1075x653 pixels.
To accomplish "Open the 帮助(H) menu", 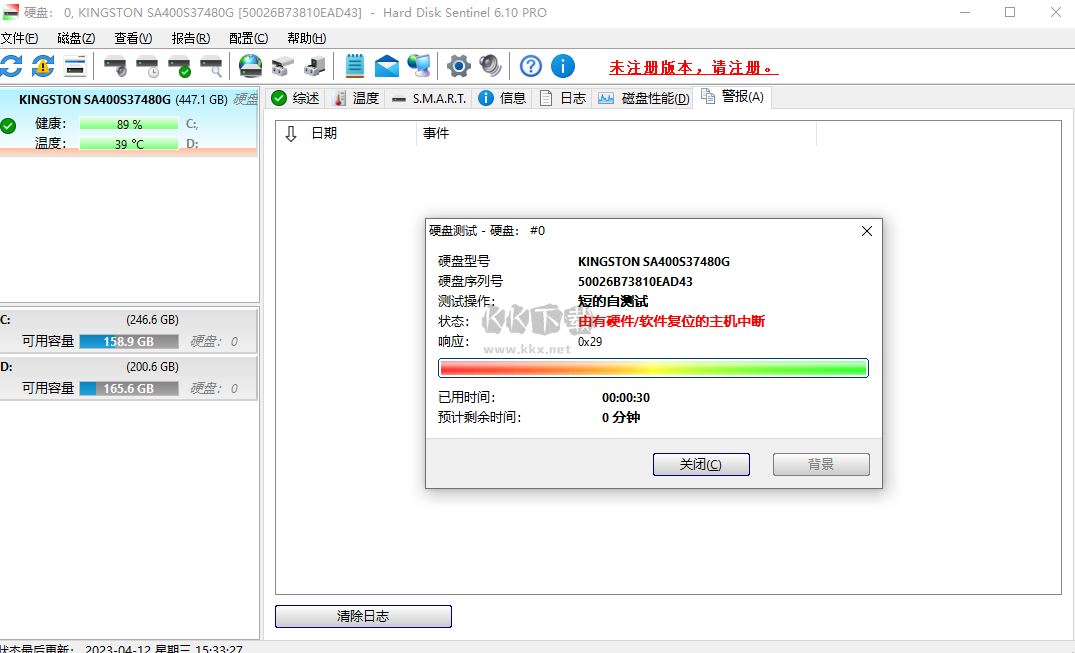I will pos(306,38).
